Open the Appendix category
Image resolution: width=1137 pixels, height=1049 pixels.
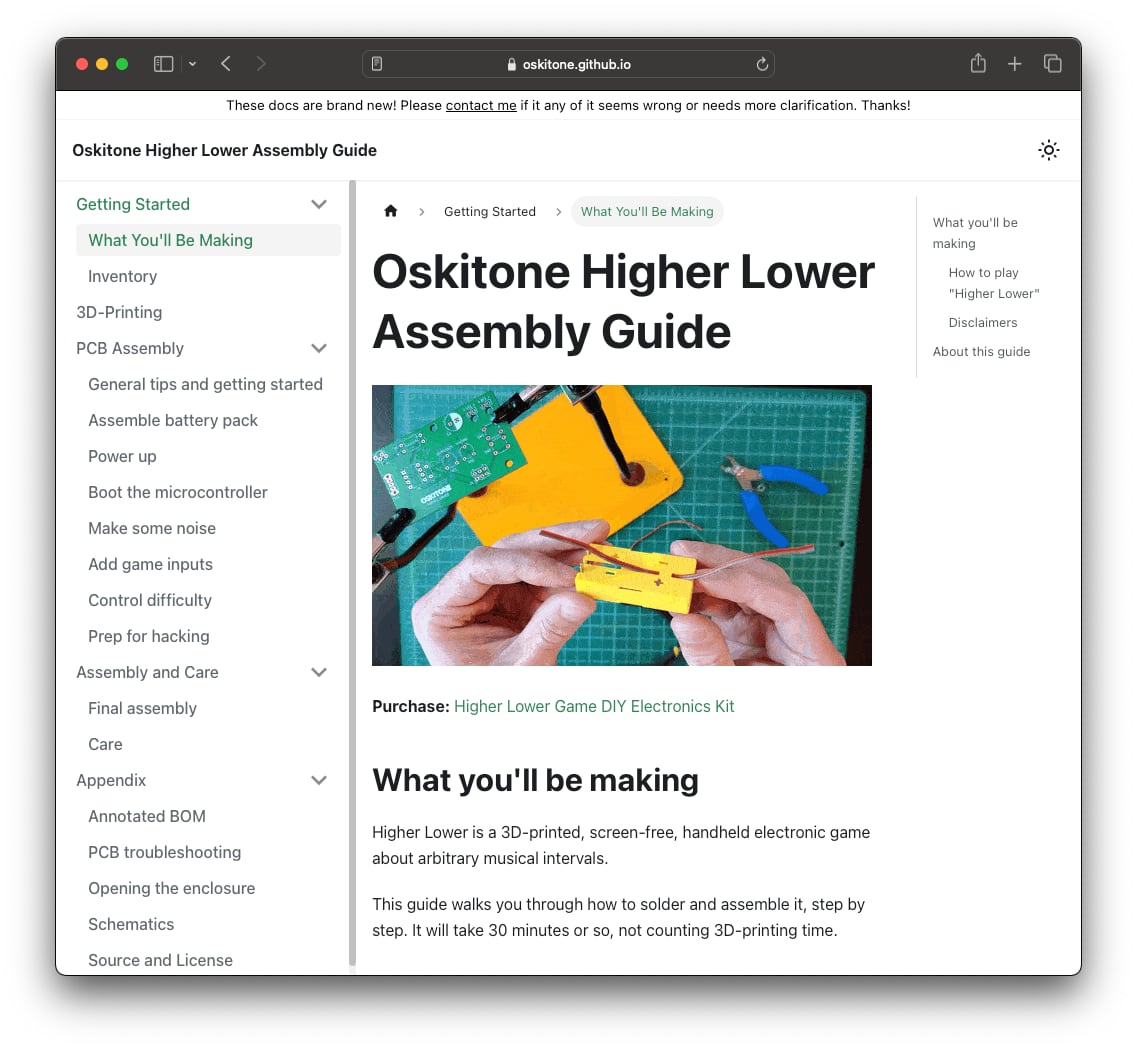pyautogui.click(x=112, y=781)
